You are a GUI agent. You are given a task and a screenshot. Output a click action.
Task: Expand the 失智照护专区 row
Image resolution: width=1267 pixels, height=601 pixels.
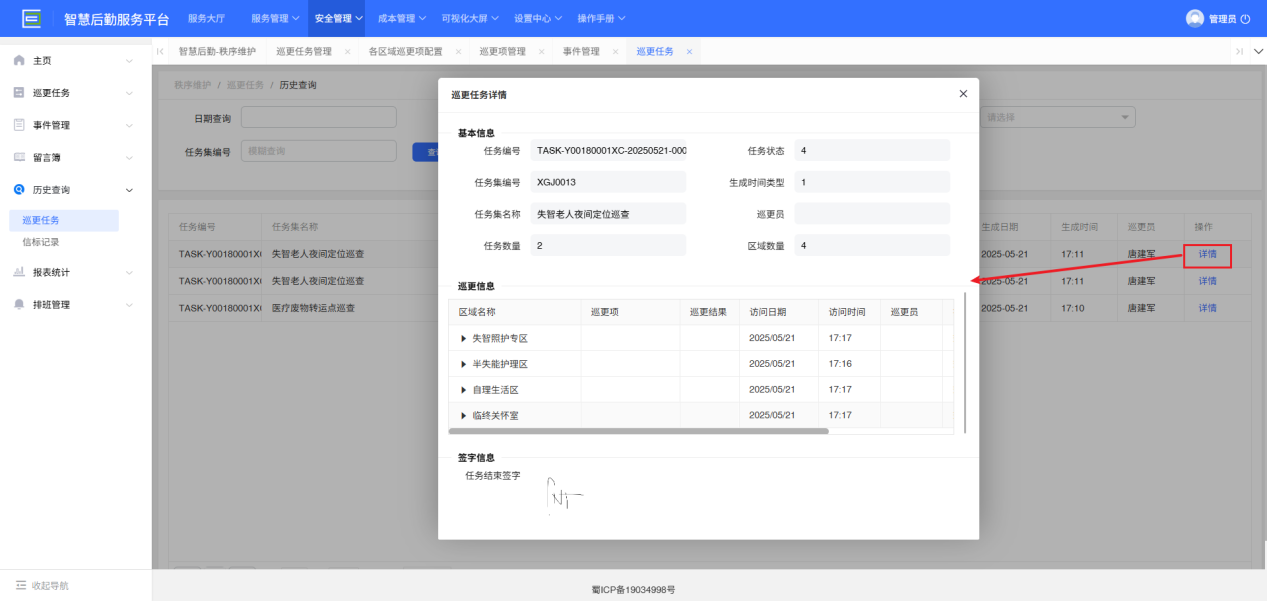[464, 338]
